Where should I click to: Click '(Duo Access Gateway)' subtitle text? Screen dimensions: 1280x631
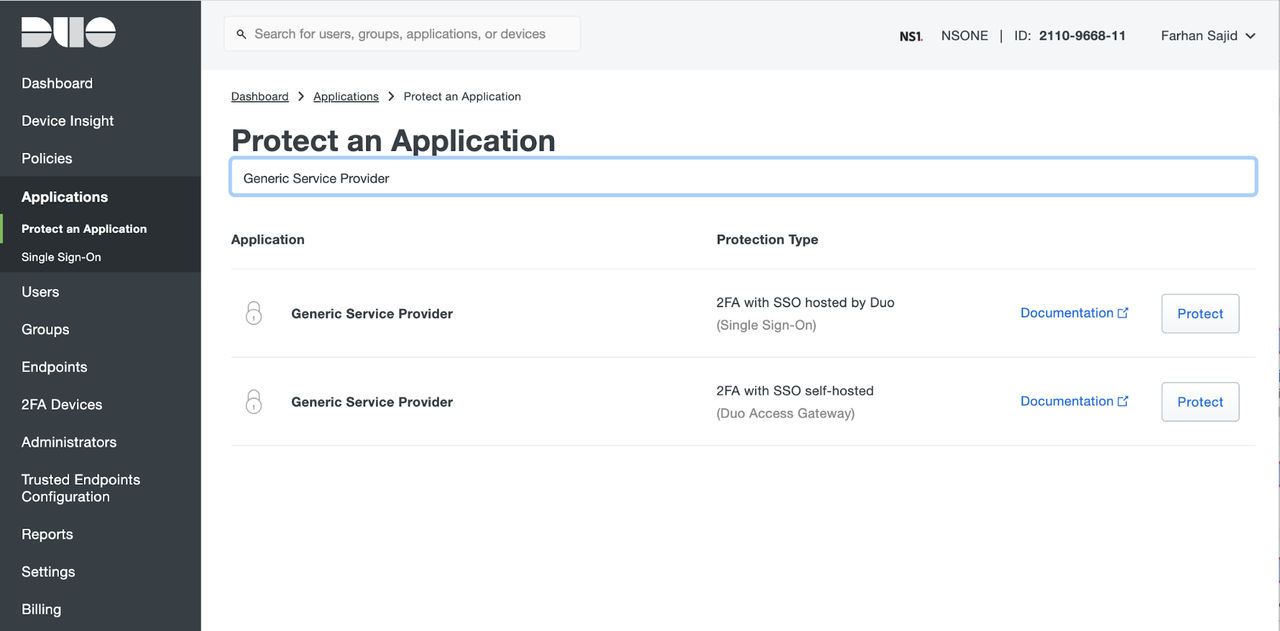785,413
